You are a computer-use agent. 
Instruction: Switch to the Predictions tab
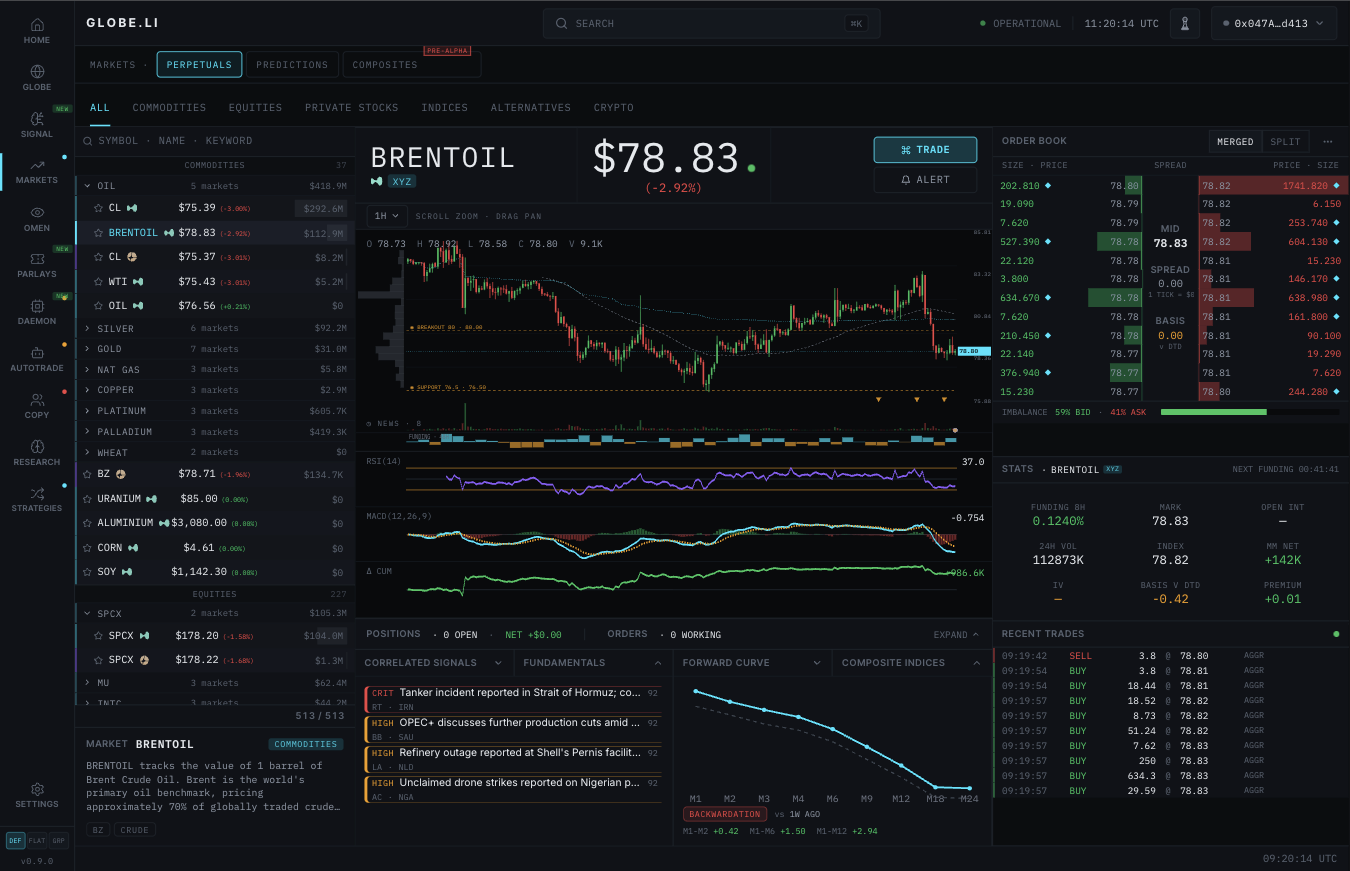(292, 65)
